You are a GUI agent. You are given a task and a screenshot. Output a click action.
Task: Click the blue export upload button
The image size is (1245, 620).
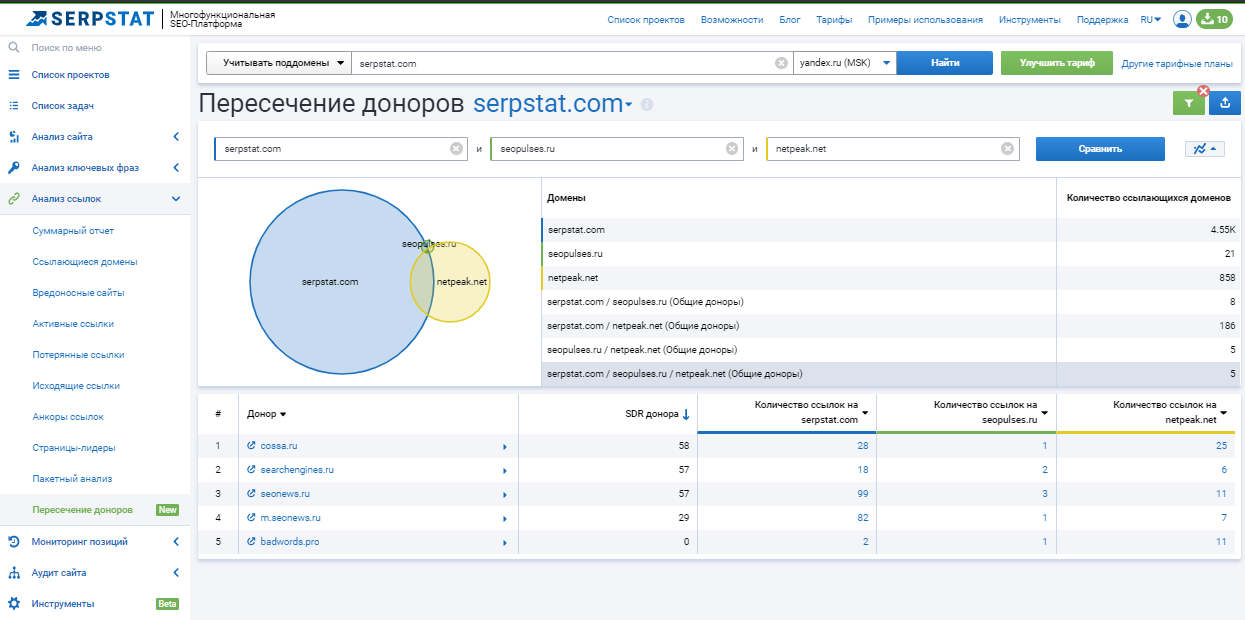coord(1227,102)
